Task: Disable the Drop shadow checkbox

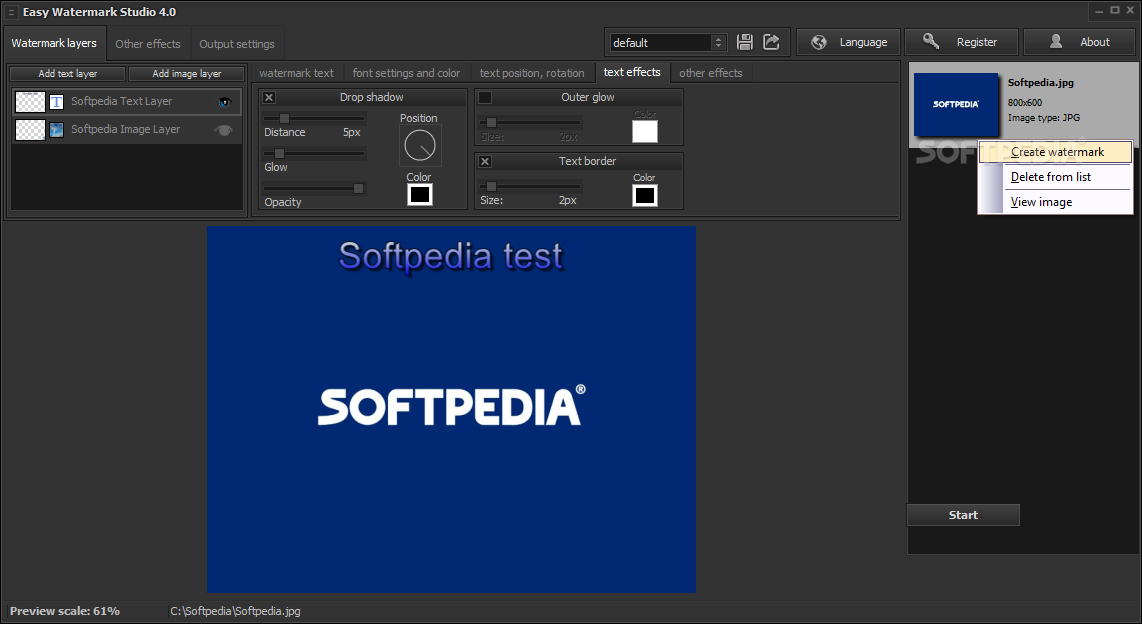Action: (269, 97)
